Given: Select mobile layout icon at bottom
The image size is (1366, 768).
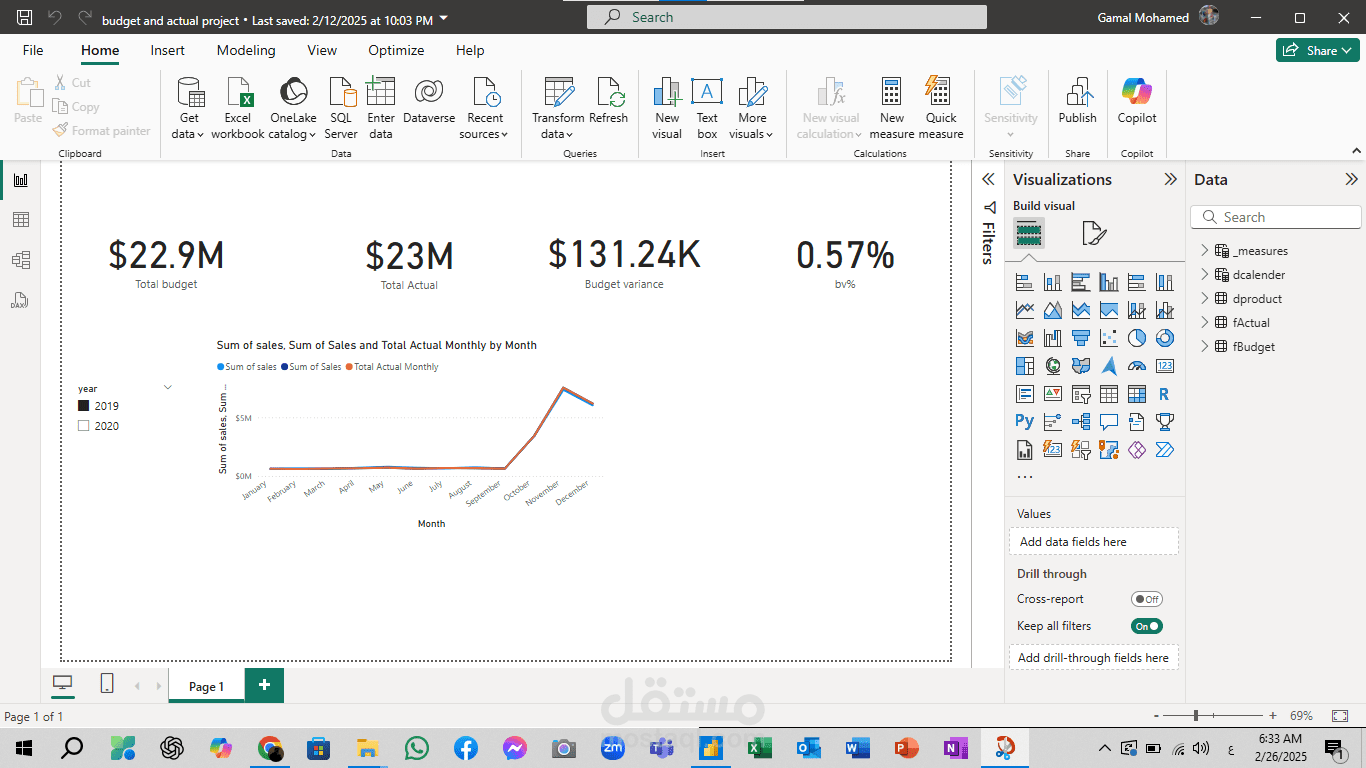Looking at the screenshot, I should click(107, 683).
